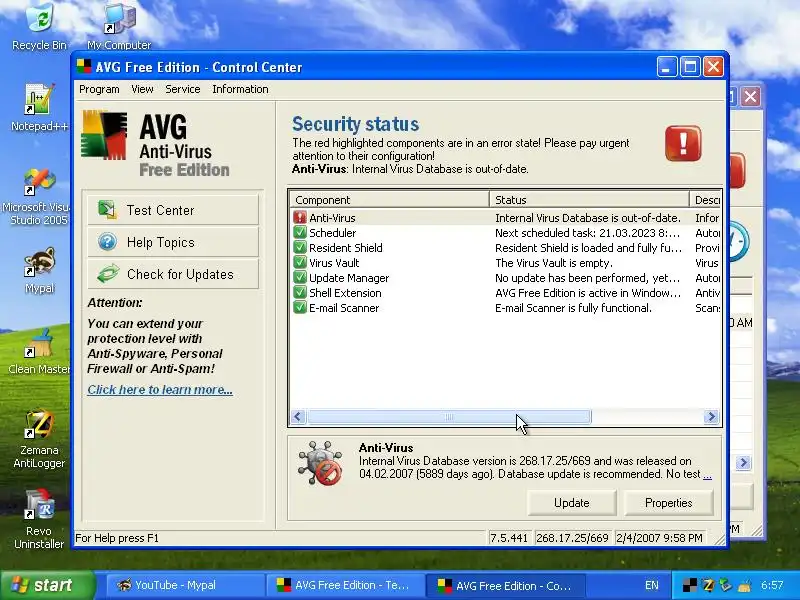Open the Windows Start menu
800x600 pixels.
(x=48, y=585)
